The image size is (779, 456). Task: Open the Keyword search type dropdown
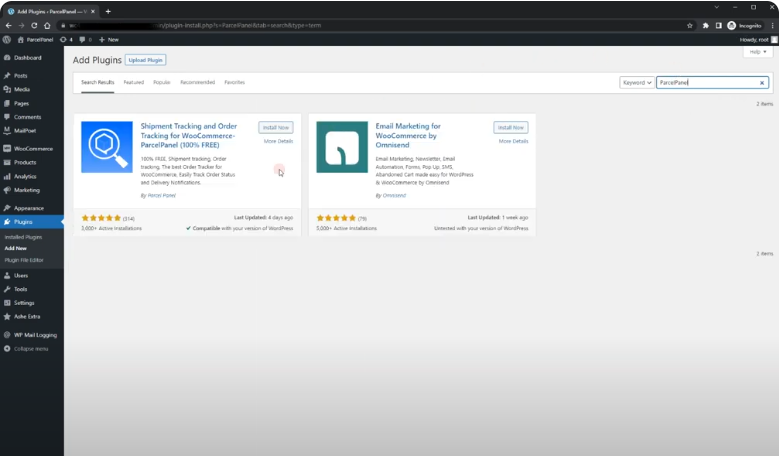[x=637, y=82]
